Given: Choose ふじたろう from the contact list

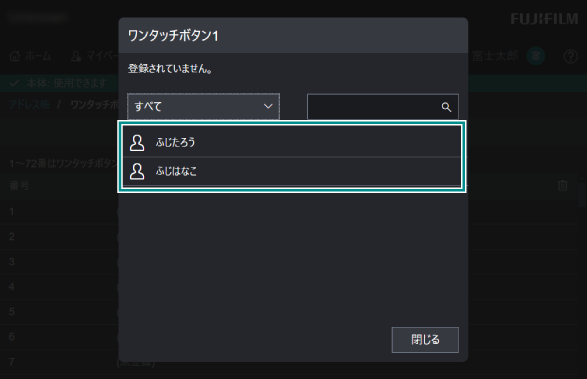Looking at the screenshot, I should click(292, 142).
